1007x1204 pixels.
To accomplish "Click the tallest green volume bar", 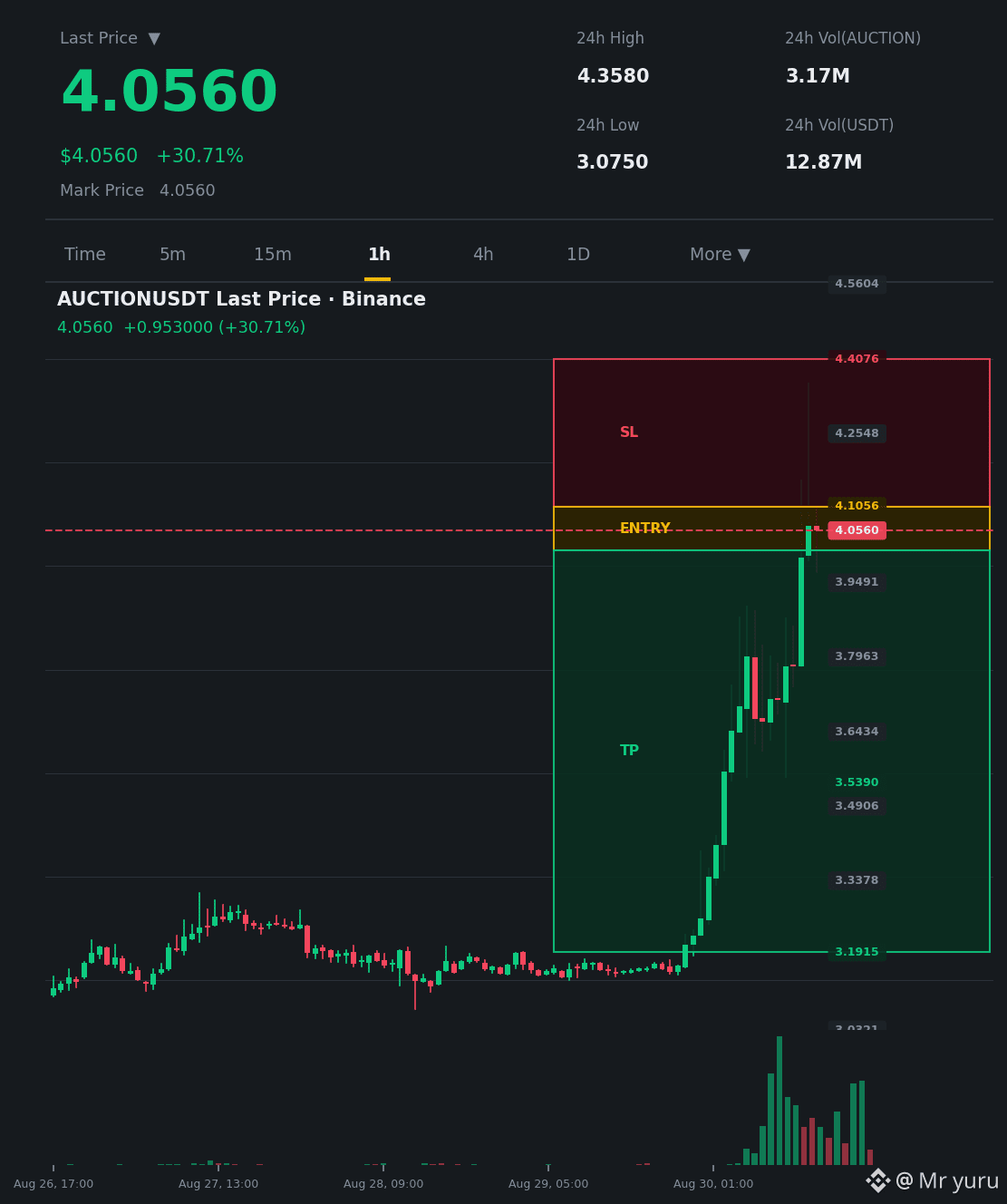I will [779, 1101].
